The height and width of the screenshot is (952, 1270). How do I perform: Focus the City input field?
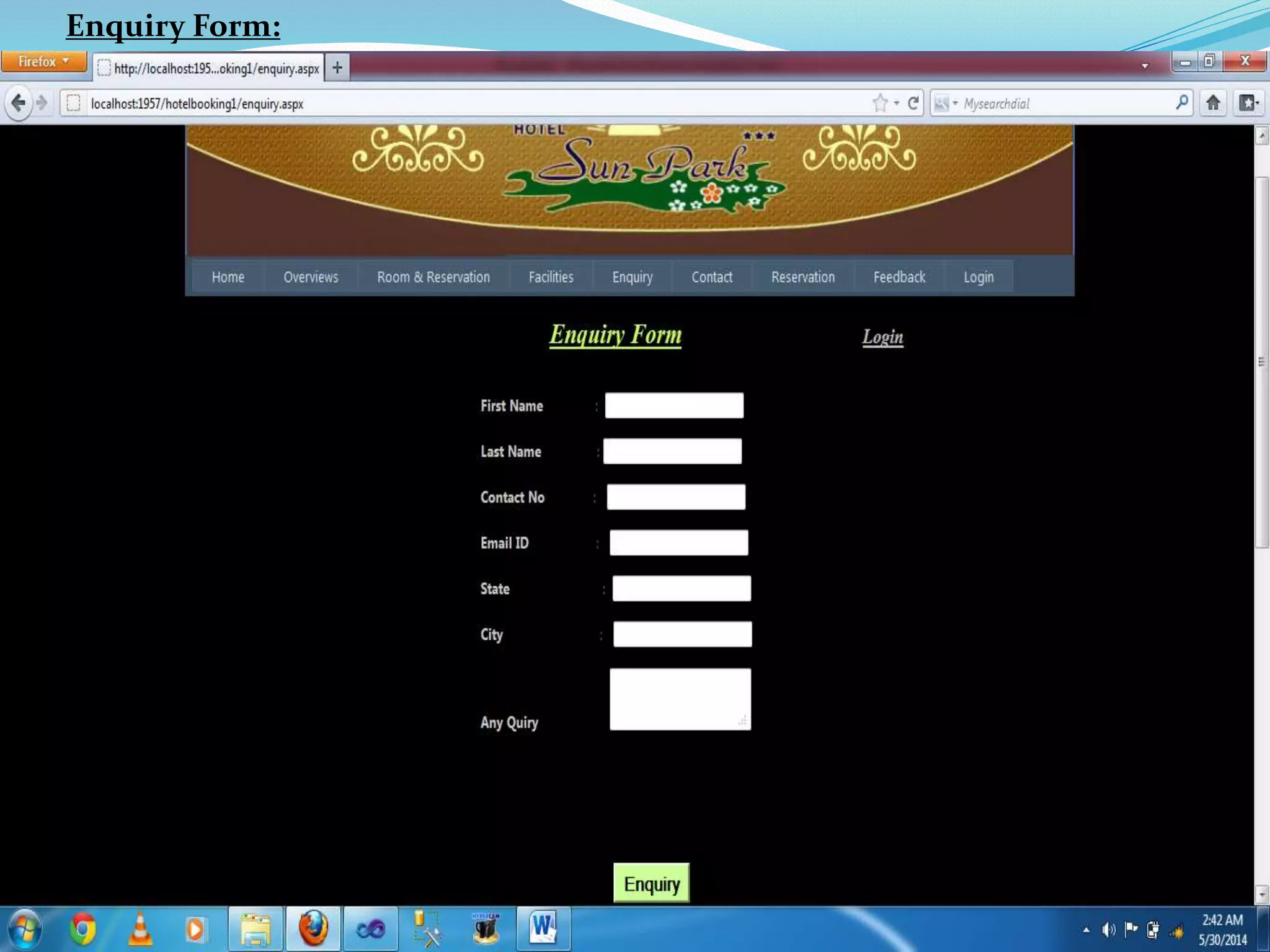[x=682, y=634]
